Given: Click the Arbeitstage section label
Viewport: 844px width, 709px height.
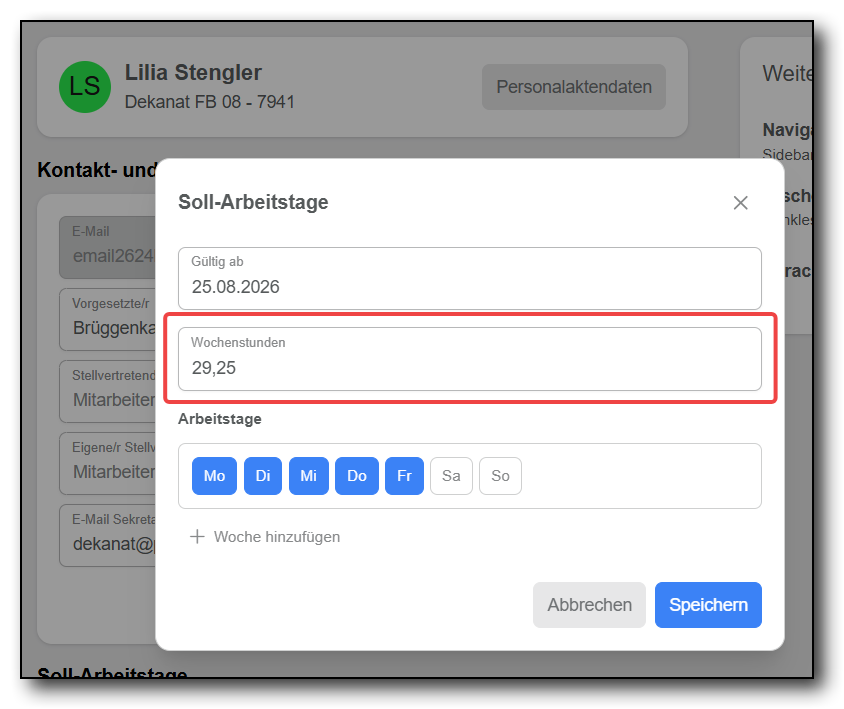Looking at the screenshot, I should point(220,419).
